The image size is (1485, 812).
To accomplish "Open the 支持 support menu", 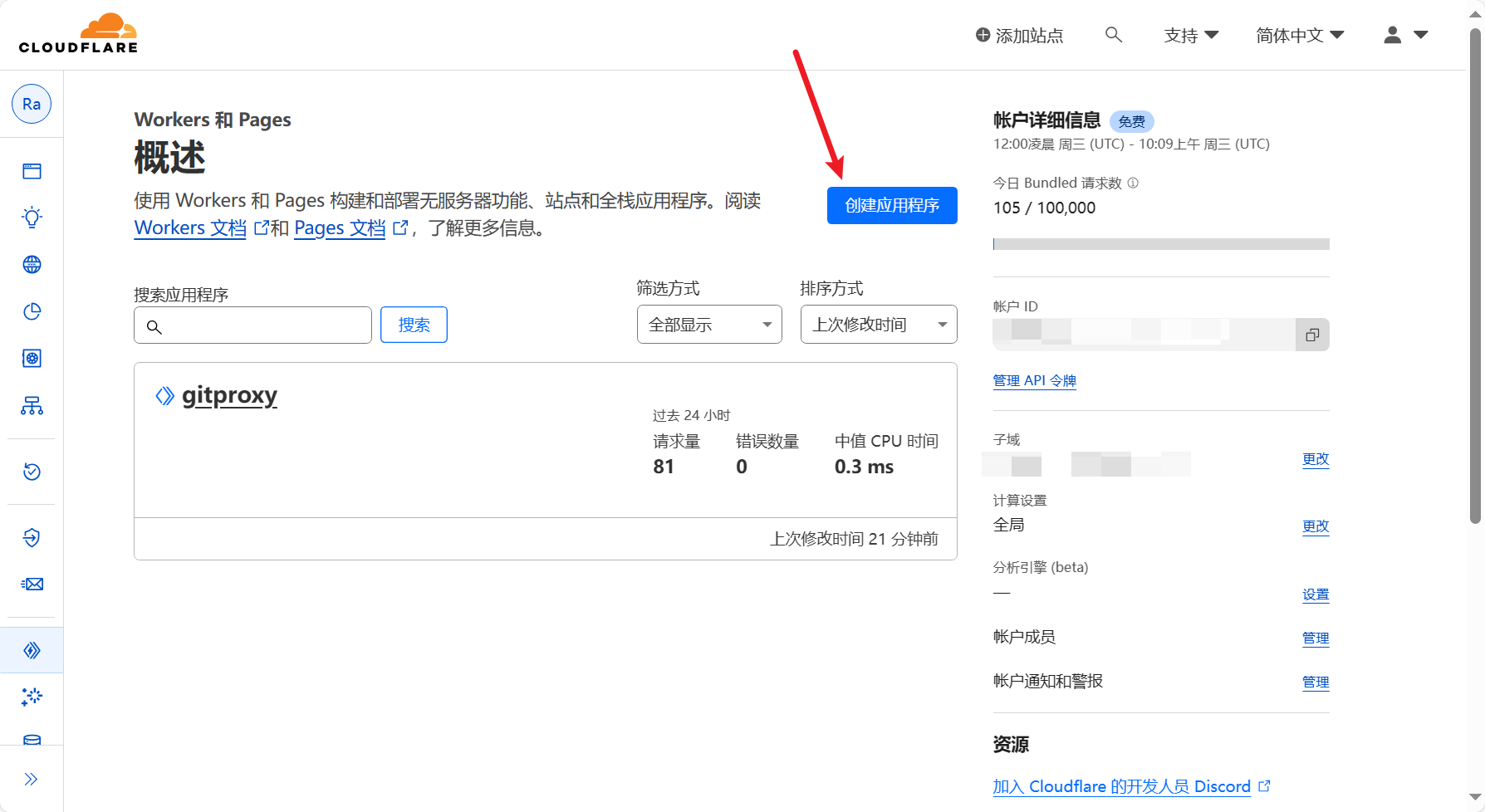I will click(x=1190, y=35).
